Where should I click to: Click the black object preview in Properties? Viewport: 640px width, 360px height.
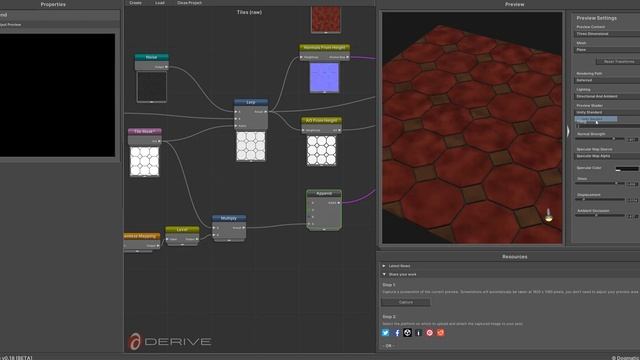click(57, 95)
